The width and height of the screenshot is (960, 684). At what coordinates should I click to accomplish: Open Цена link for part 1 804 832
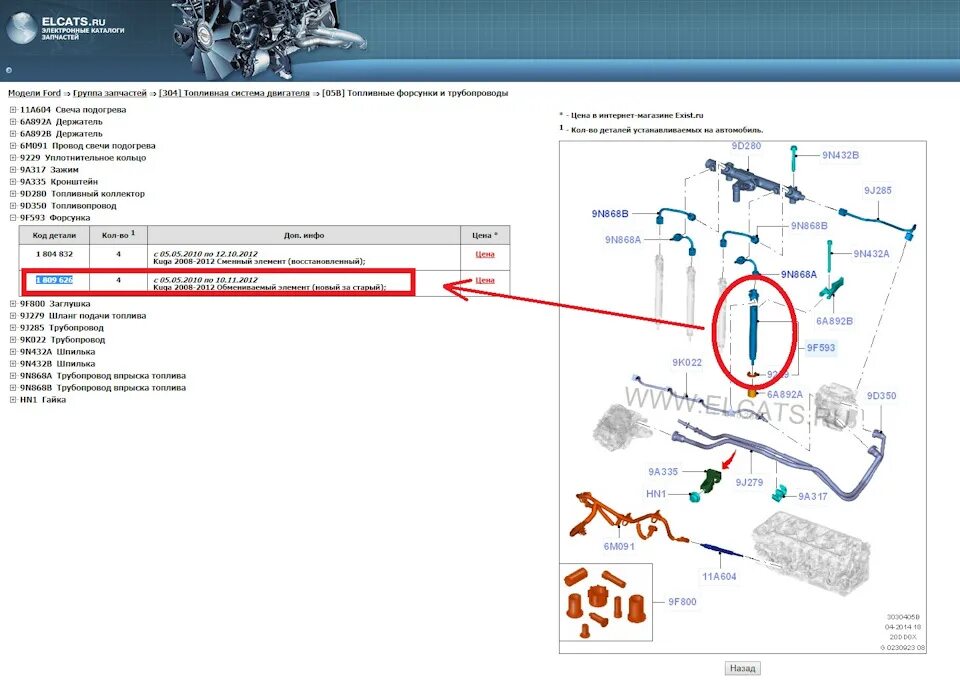(x=485, y=254)
